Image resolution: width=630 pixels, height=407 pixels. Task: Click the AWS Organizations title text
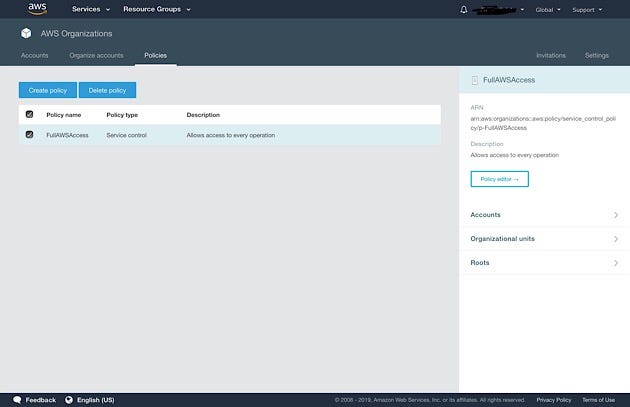click(76, 34)
